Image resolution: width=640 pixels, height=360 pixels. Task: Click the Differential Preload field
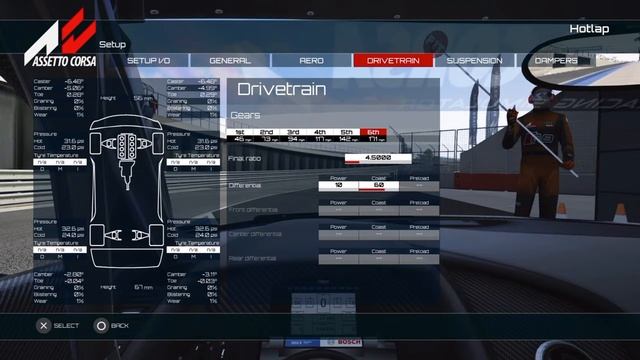(419, 186)
